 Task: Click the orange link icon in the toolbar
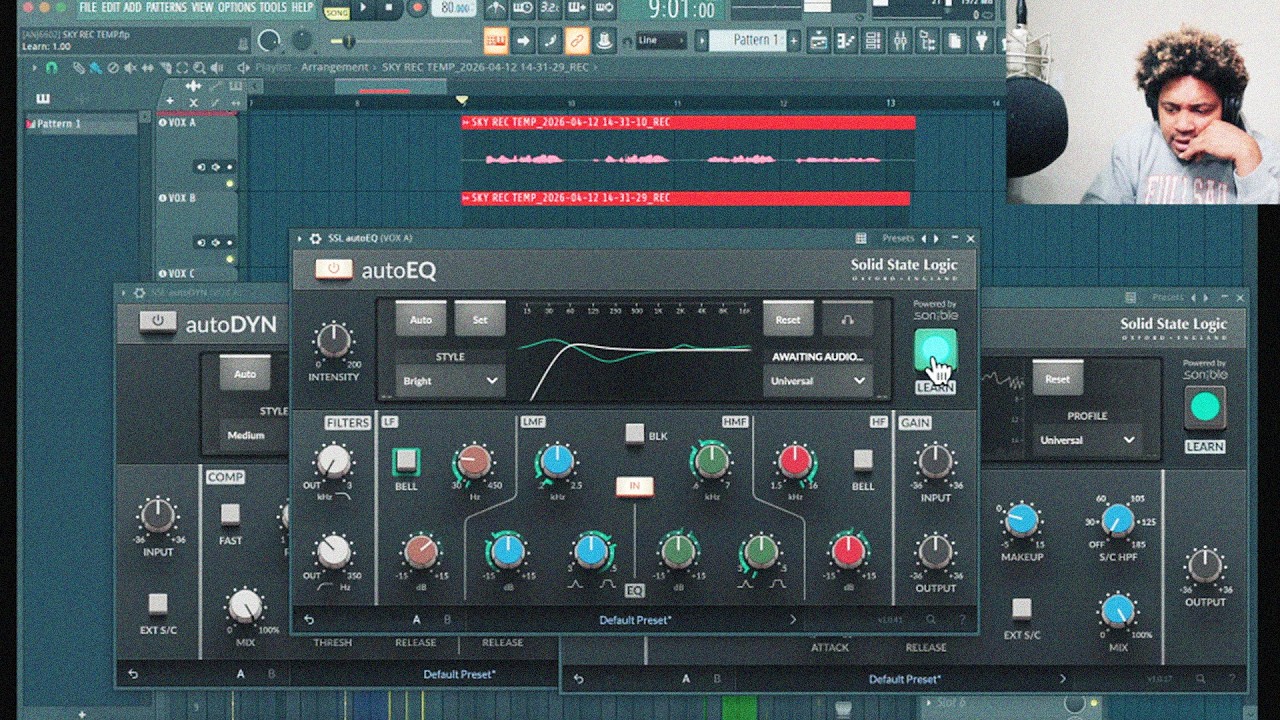tap(576, 41)
